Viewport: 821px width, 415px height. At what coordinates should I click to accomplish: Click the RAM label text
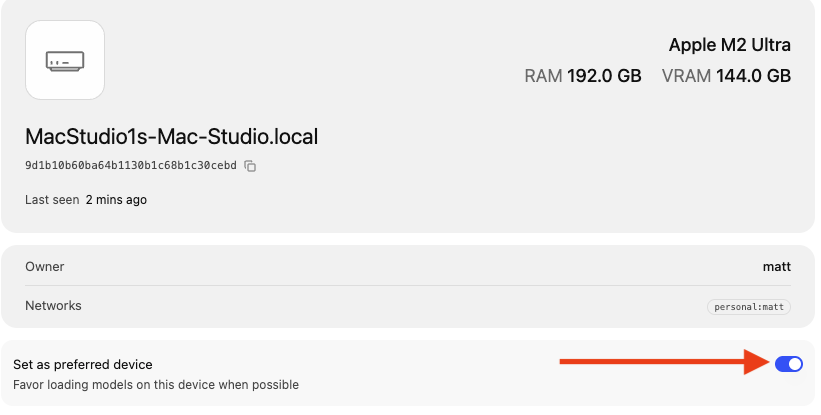pyautogui.click(x=544, y=76)
